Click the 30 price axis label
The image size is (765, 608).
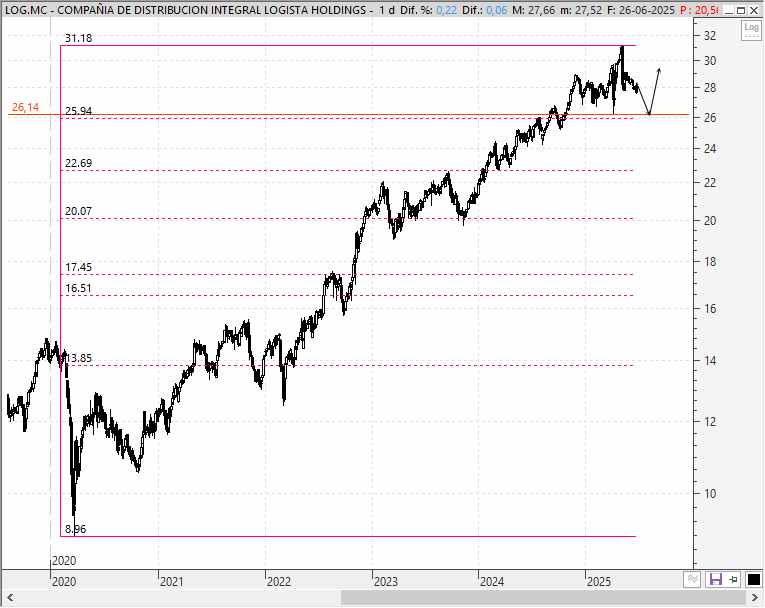710,61
